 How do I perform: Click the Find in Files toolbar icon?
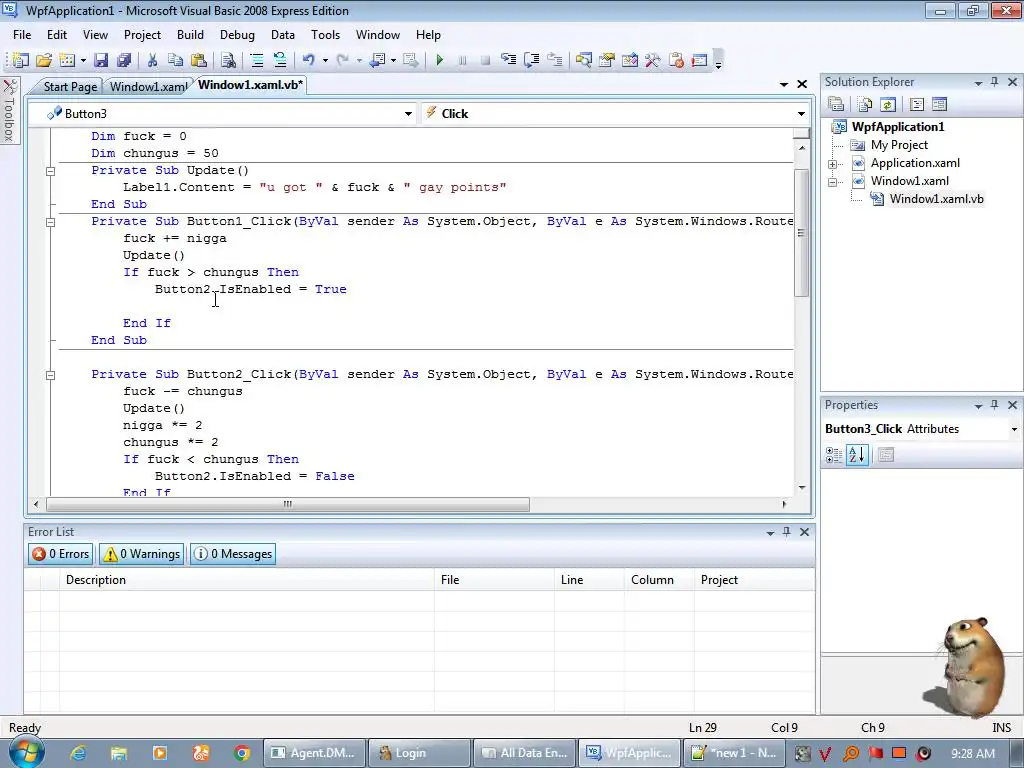(x=228, y=61)
